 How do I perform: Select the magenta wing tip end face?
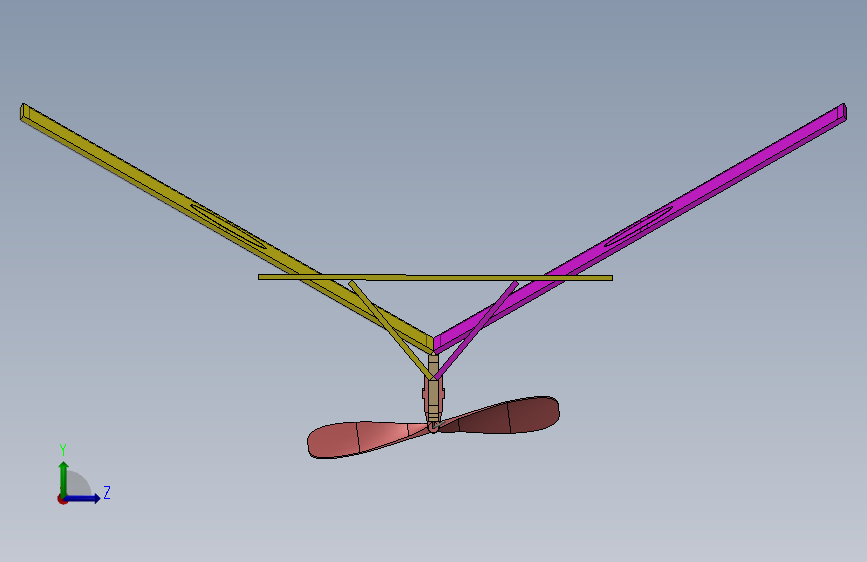point(844,111)
